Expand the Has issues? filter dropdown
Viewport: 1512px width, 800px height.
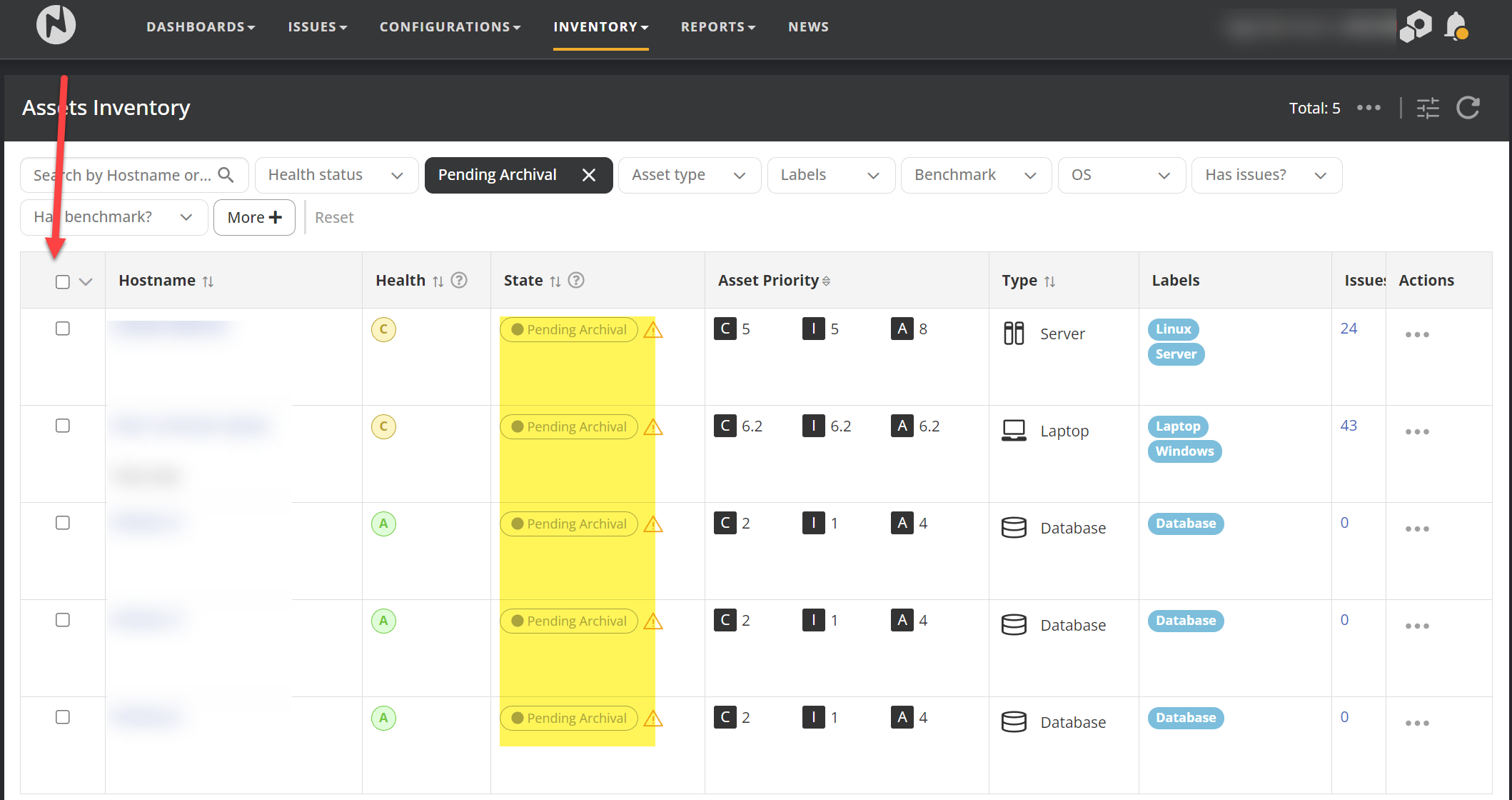tap(1266, 175)
